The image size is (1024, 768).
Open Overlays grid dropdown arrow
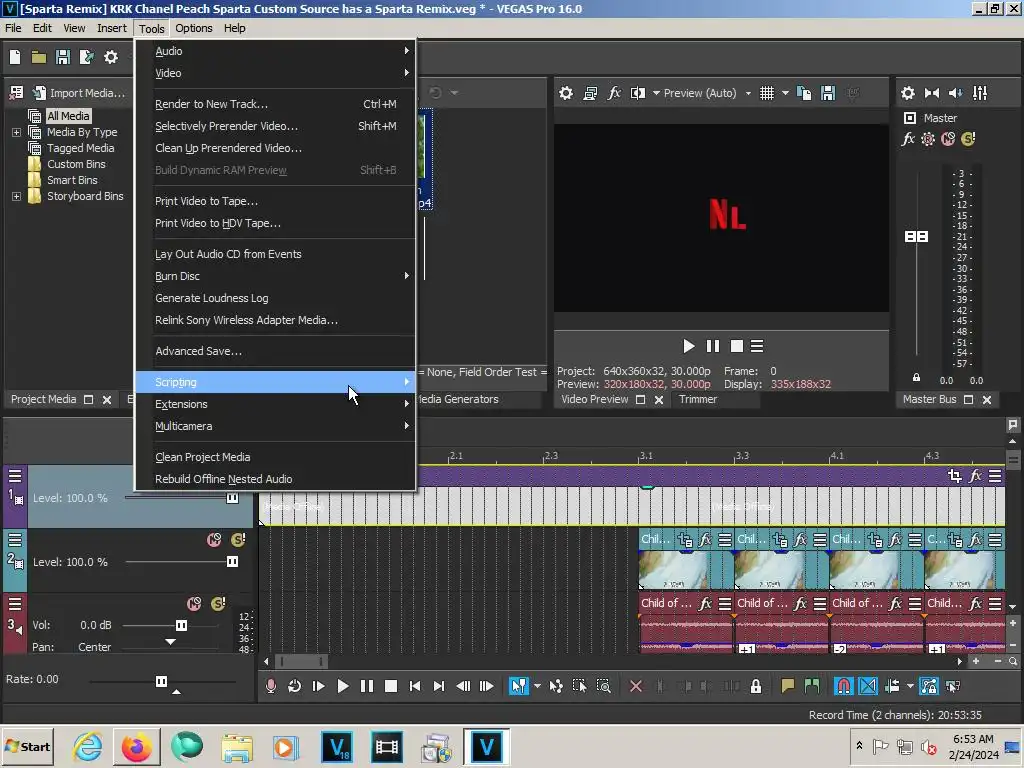coord(785,93)
